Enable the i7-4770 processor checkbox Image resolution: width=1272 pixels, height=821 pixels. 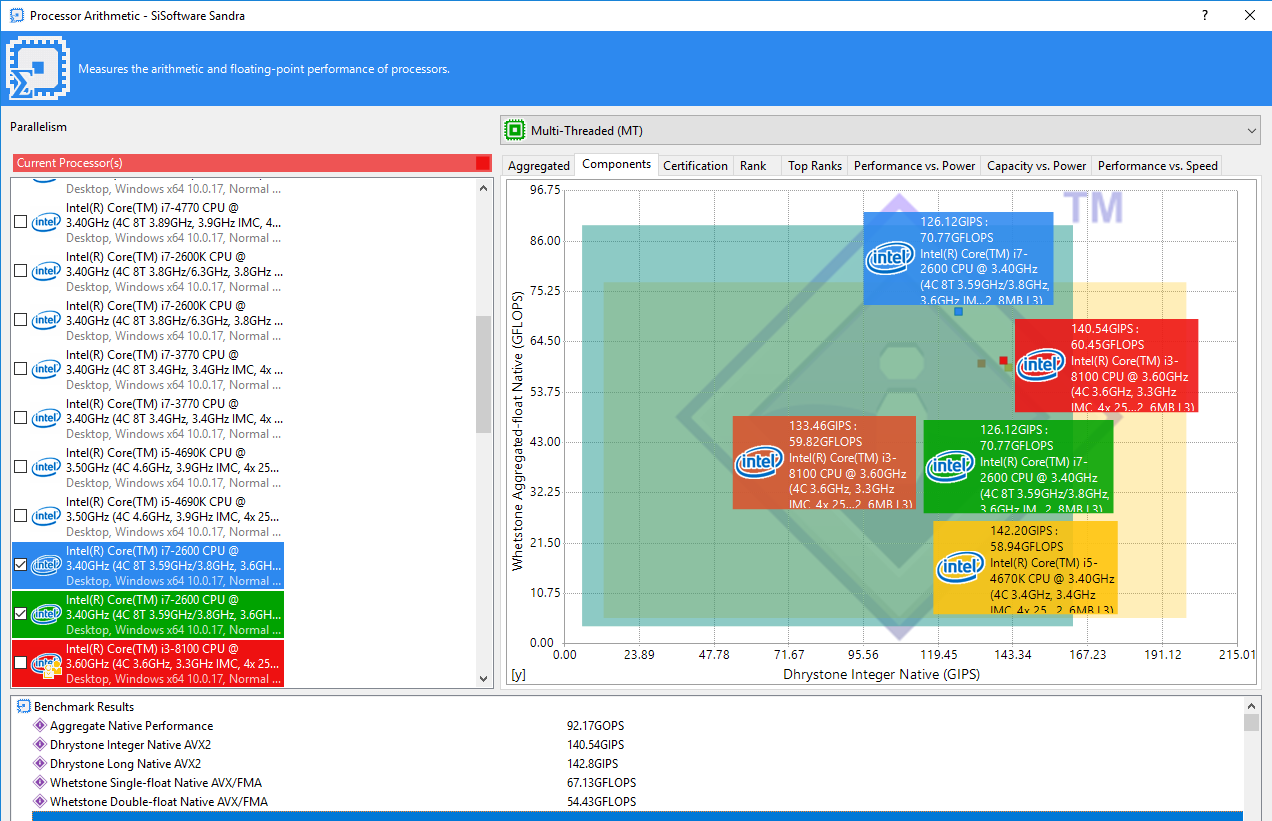(21, 222)
